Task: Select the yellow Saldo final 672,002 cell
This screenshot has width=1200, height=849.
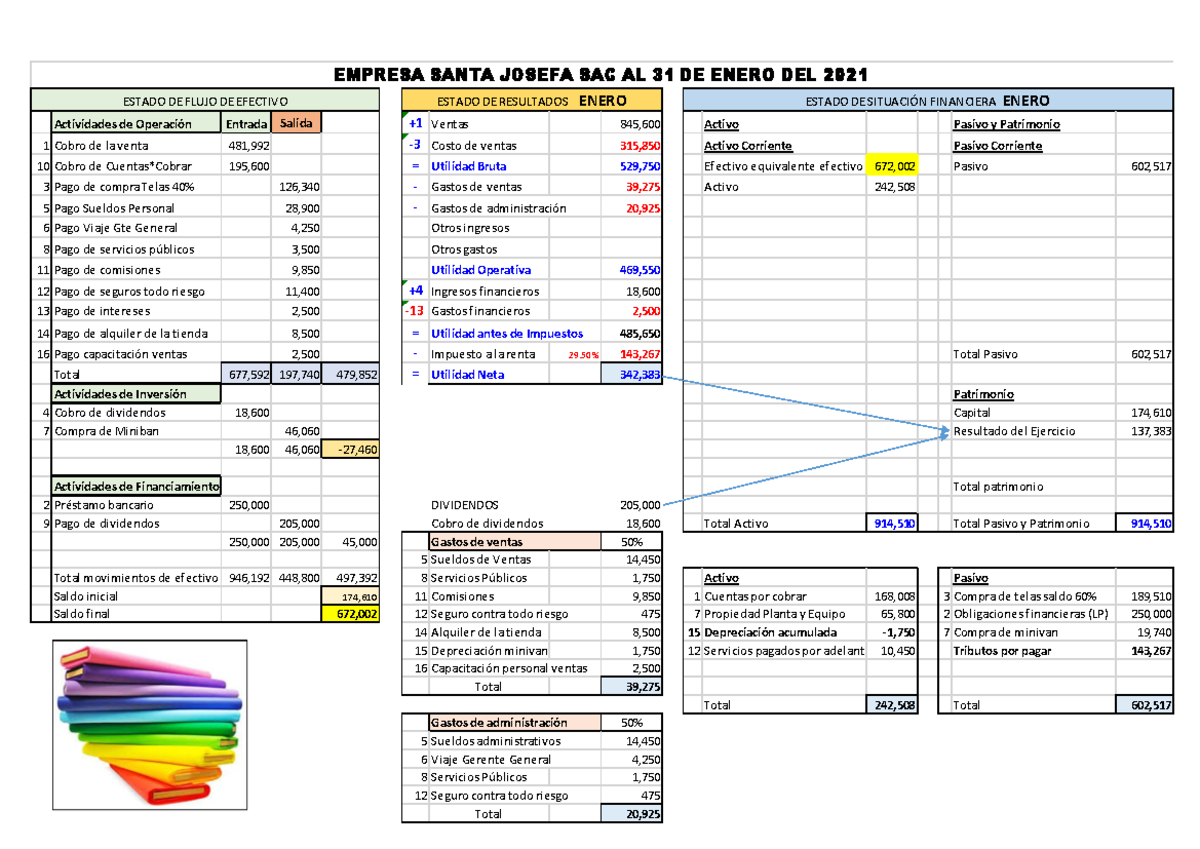Action: pyautogui.click(x=351, y=614)
